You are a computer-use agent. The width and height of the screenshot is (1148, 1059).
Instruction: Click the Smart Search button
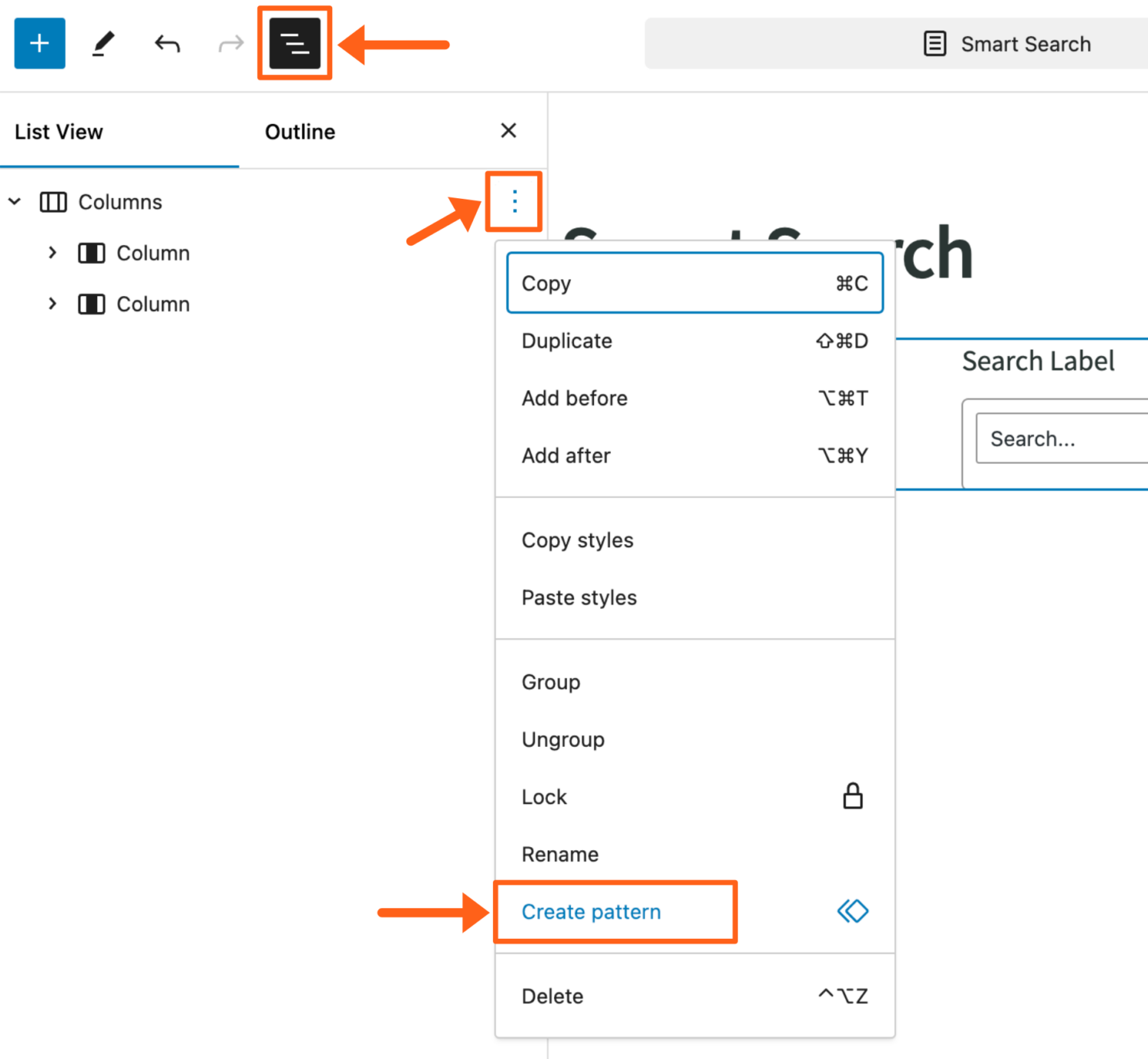[1009, 44]
